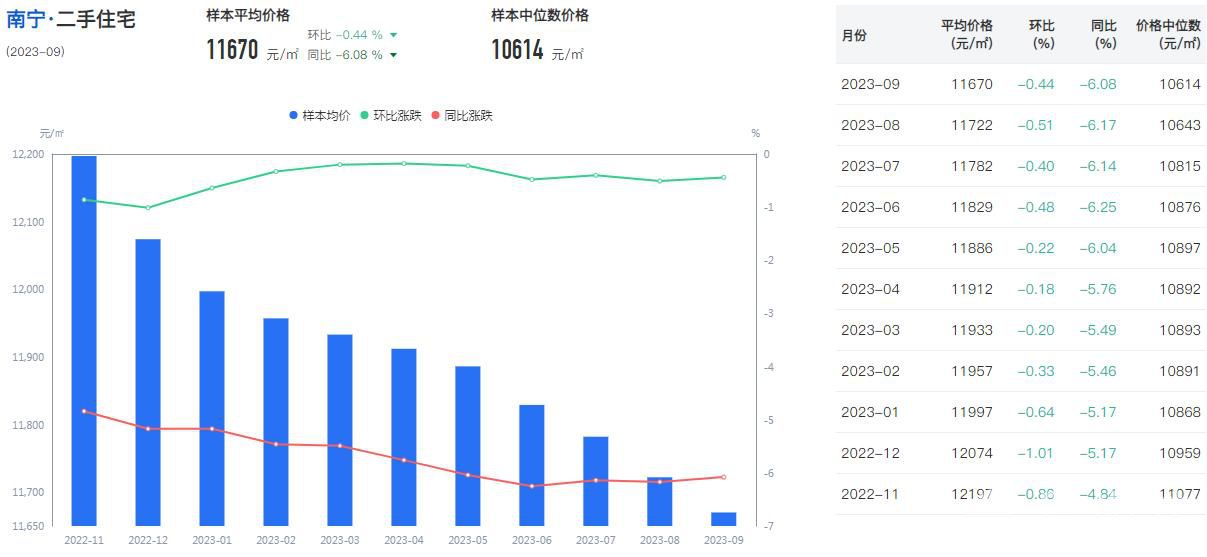Select the 2023-05 bar in chart
The image size is (1207, 557).
click(468, 445)
